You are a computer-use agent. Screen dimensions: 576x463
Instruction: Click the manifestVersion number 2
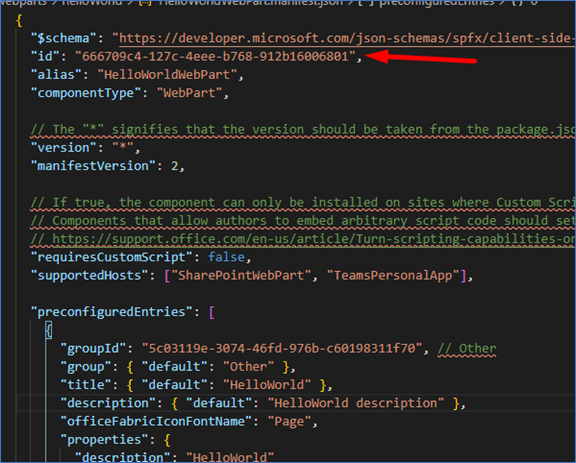174,166
